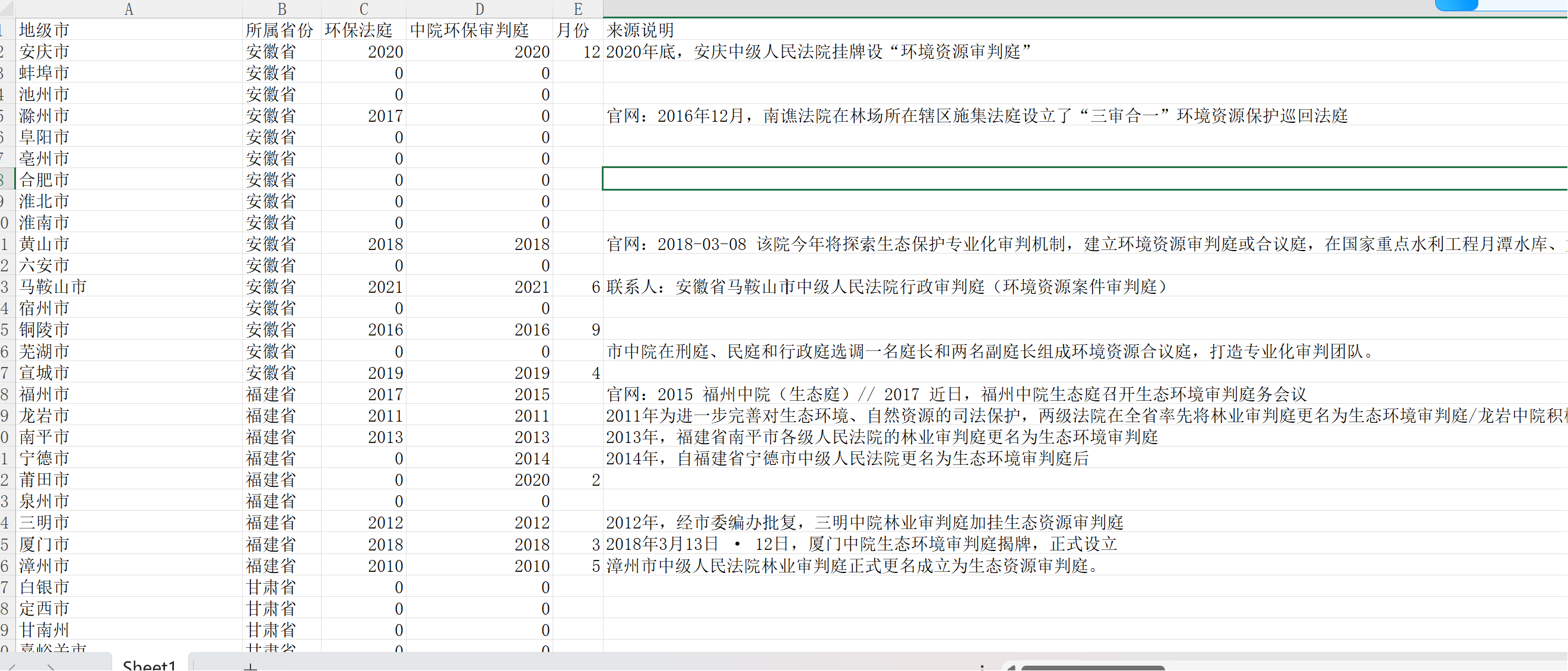Image resolution: width=1568 pixels, height=671 pixels.
Task: Click the month value 12 for 安庆市
Action: [x=591, y=52]
